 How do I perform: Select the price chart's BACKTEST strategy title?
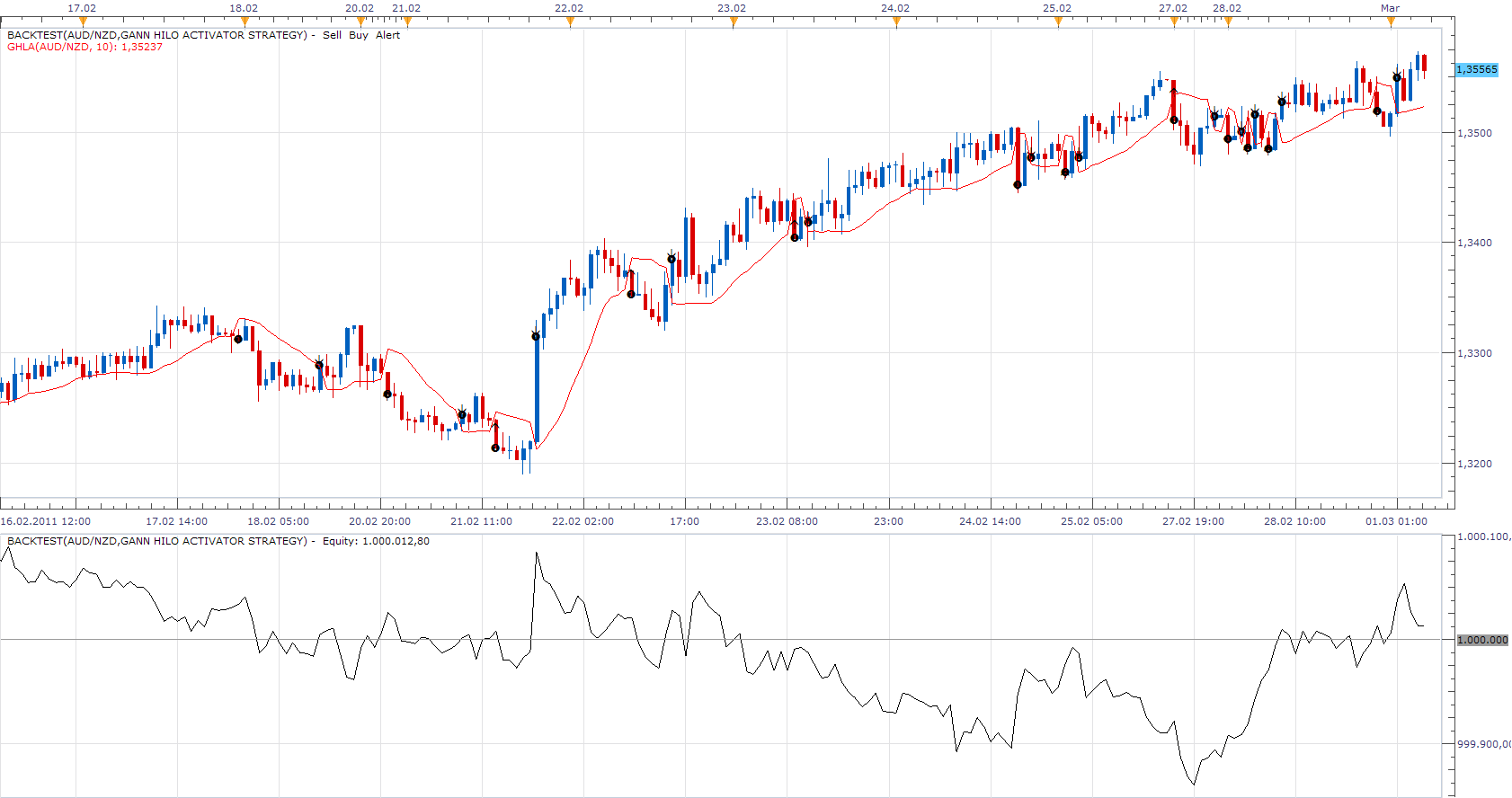coord(157,35)
